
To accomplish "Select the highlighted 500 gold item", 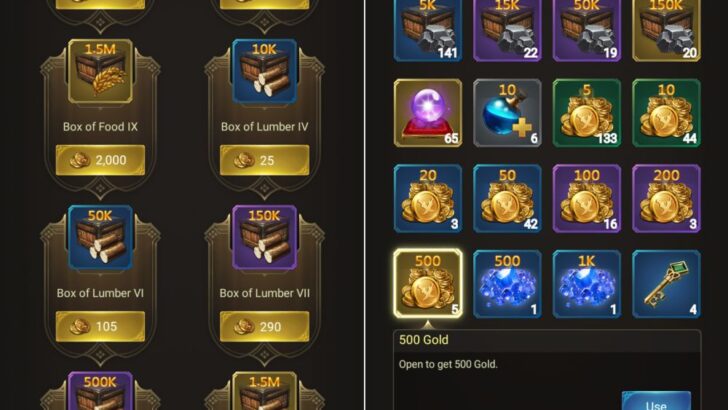I will (x=428, y=284).
